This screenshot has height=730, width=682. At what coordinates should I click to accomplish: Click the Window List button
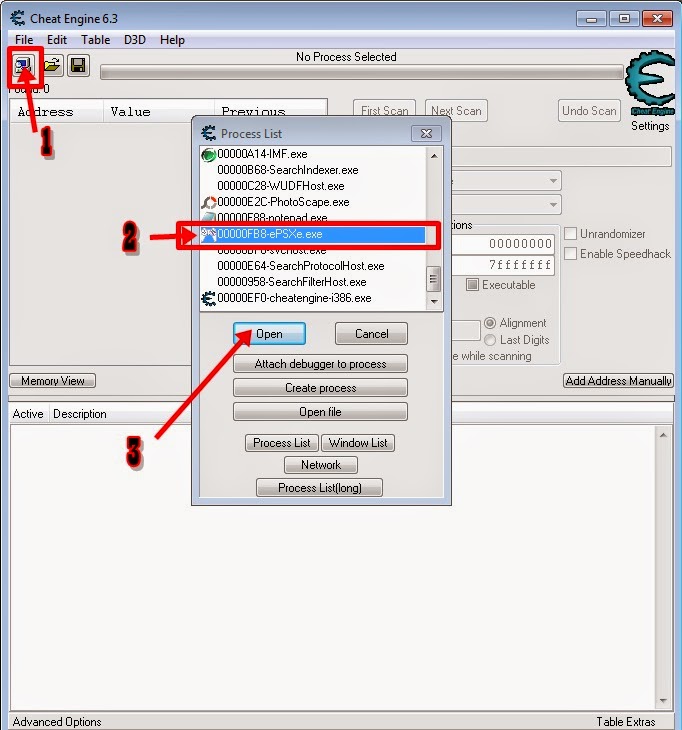[358, 443]
